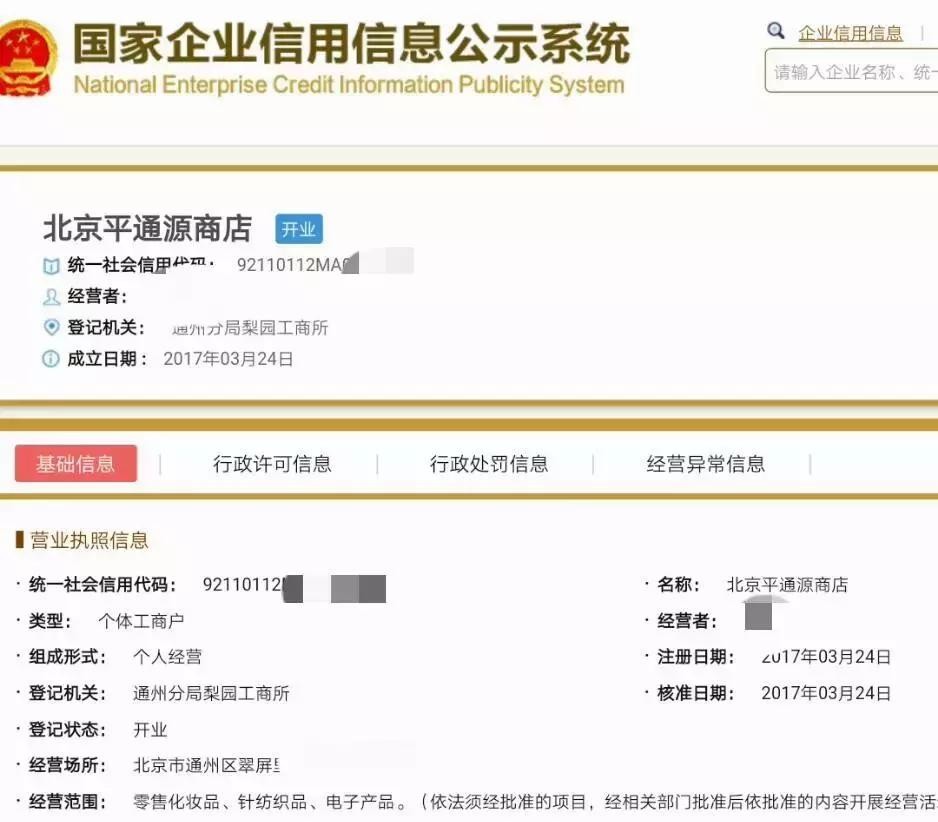938x822 pixels.
Task: Click the large 北京平通源商店 company heading
Action: pos(148,228)
